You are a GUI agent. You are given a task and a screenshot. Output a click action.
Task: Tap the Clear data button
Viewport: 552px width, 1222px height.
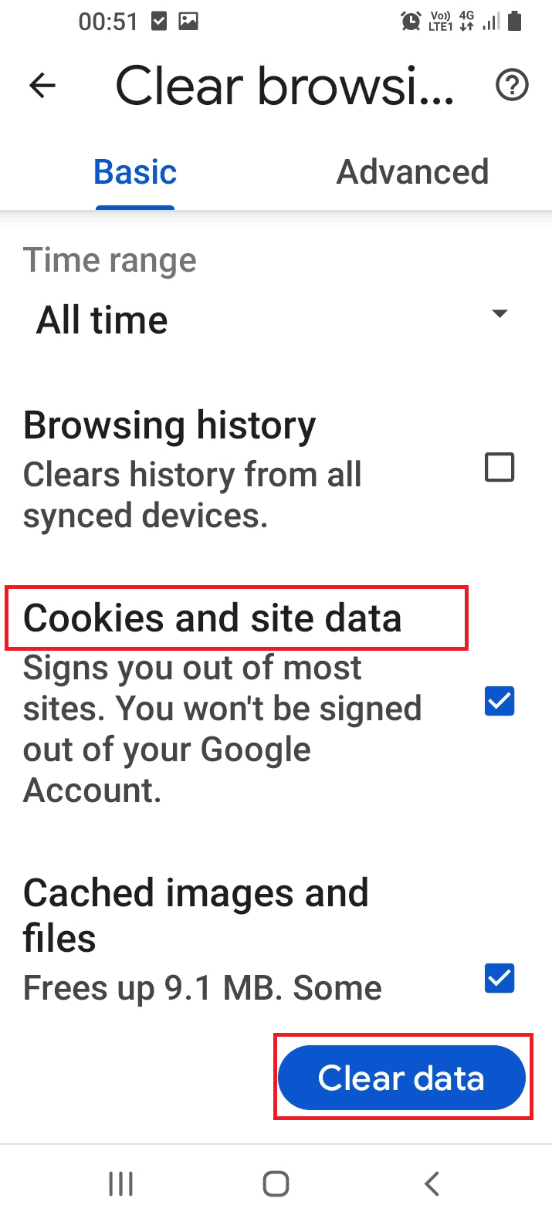point(401,1079)
